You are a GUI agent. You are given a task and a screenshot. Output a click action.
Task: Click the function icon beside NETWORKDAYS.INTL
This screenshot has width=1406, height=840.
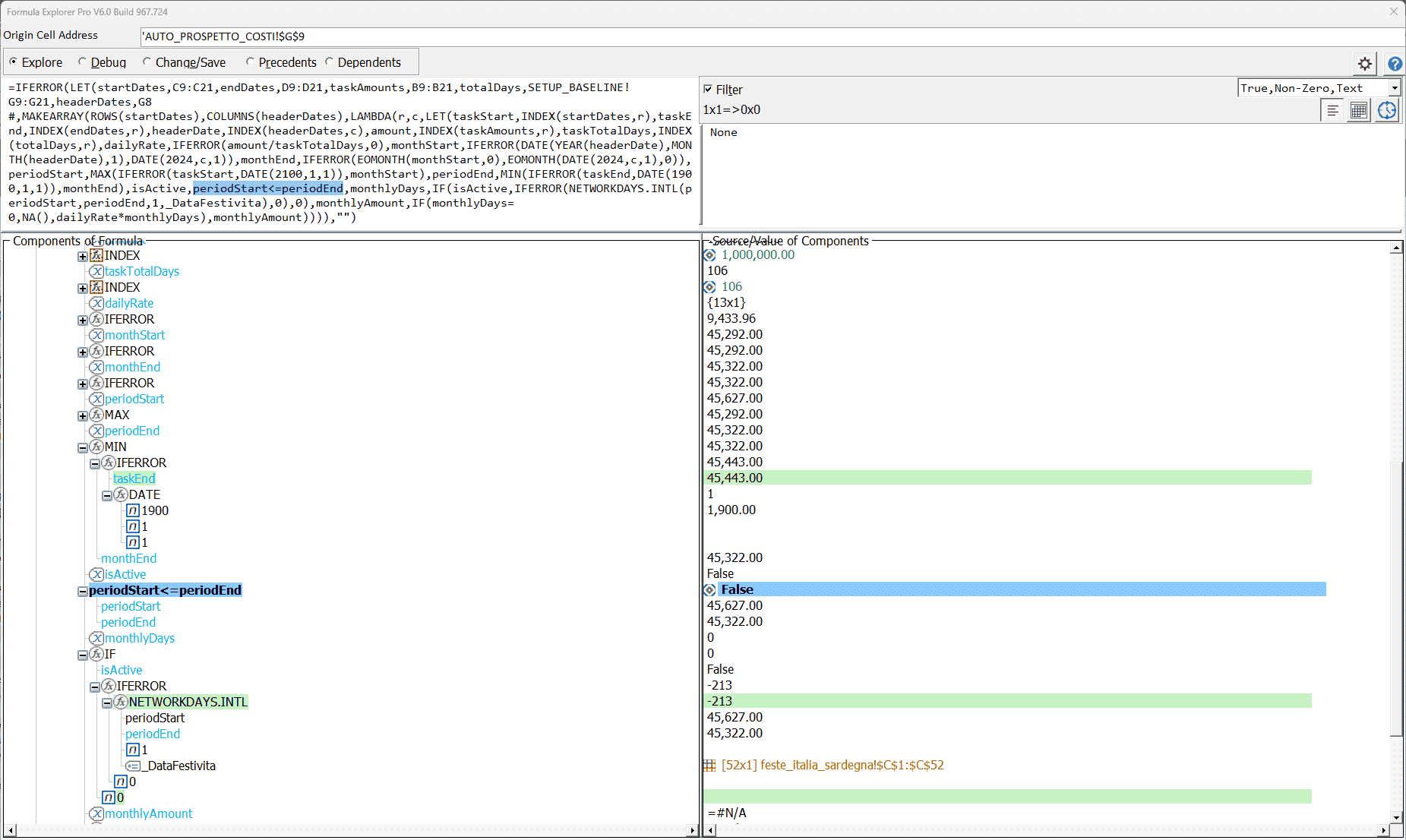(x=121, y=702)
